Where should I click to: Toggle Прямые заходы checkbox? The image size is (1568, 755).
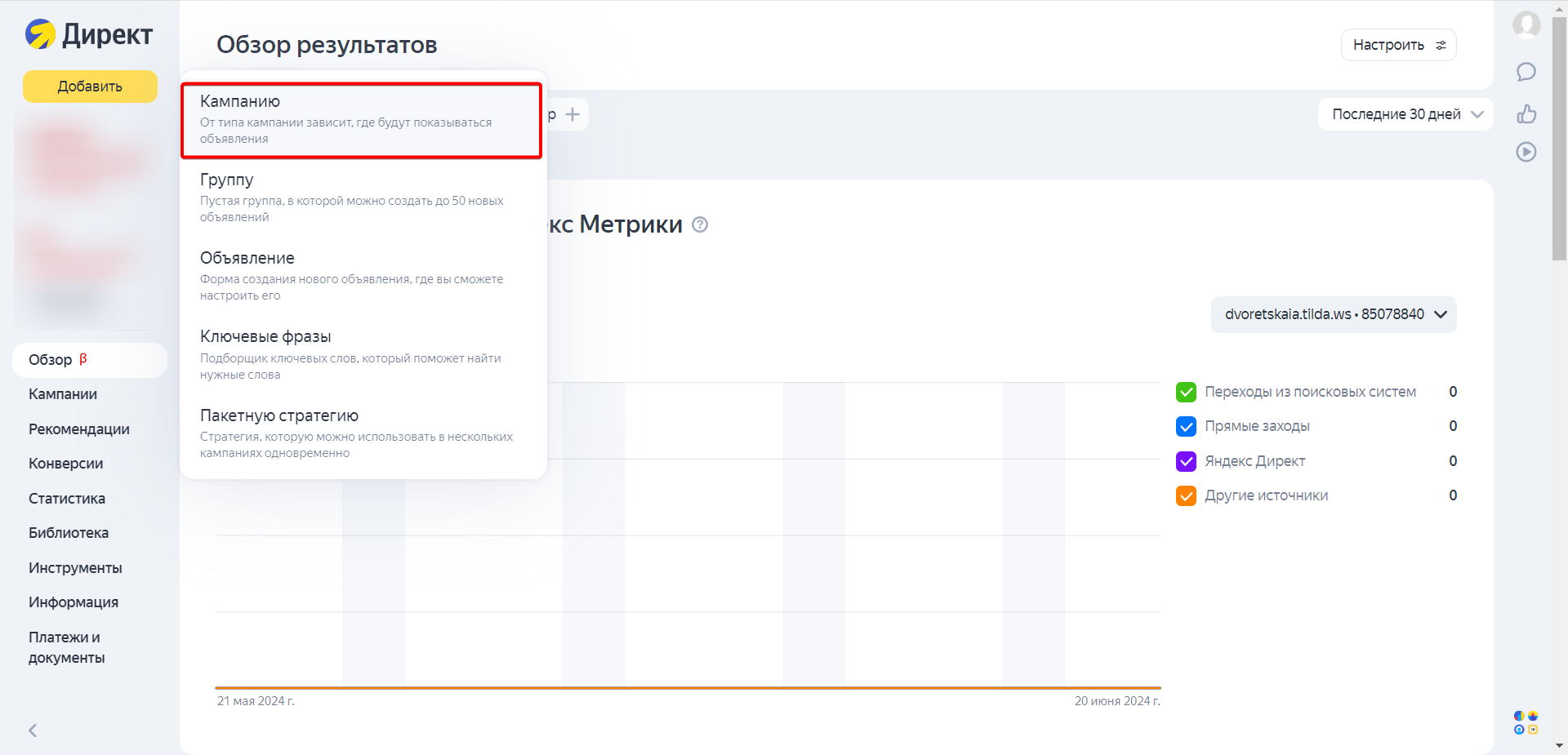(1186, 426)
